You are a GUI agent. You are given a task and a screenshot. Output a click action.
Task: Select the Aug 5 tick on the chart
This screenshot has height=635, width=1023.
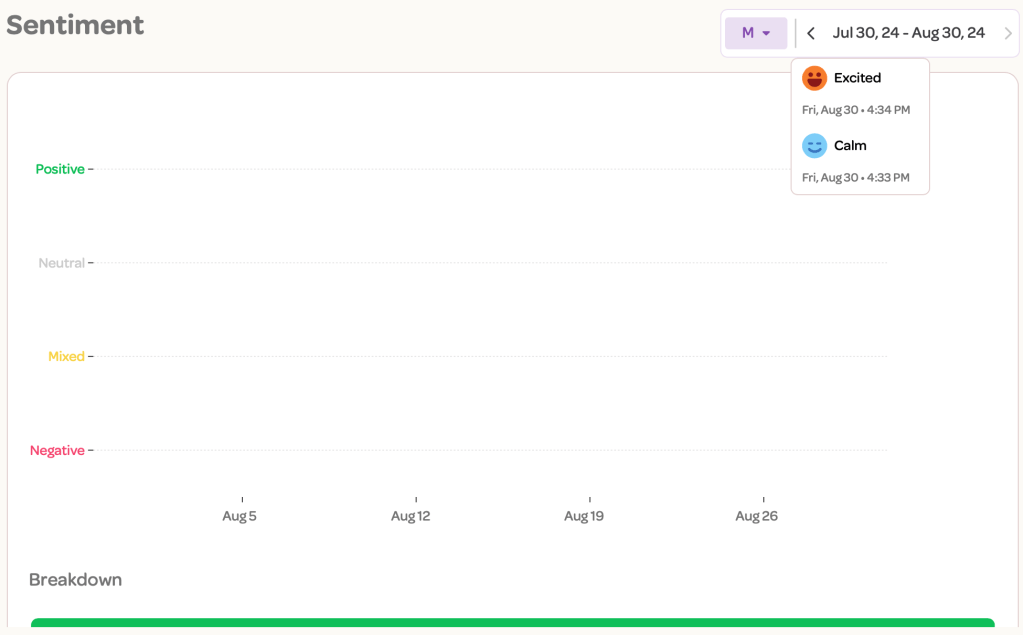click(x=240, y=516)
